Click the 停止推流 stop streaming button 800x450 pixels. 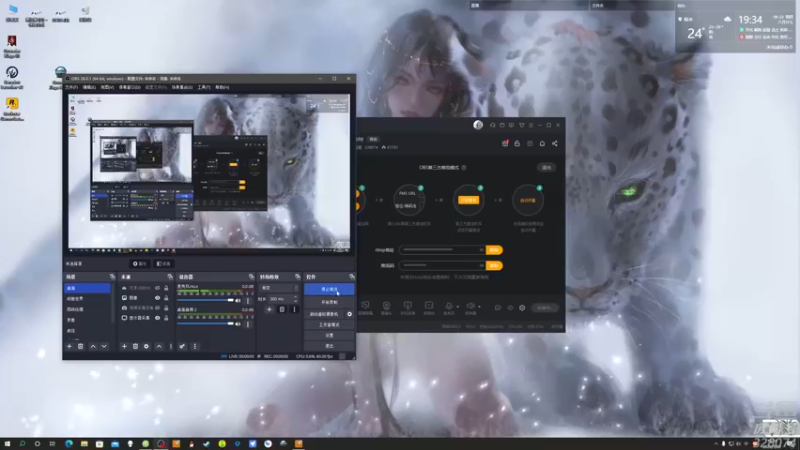329,289
